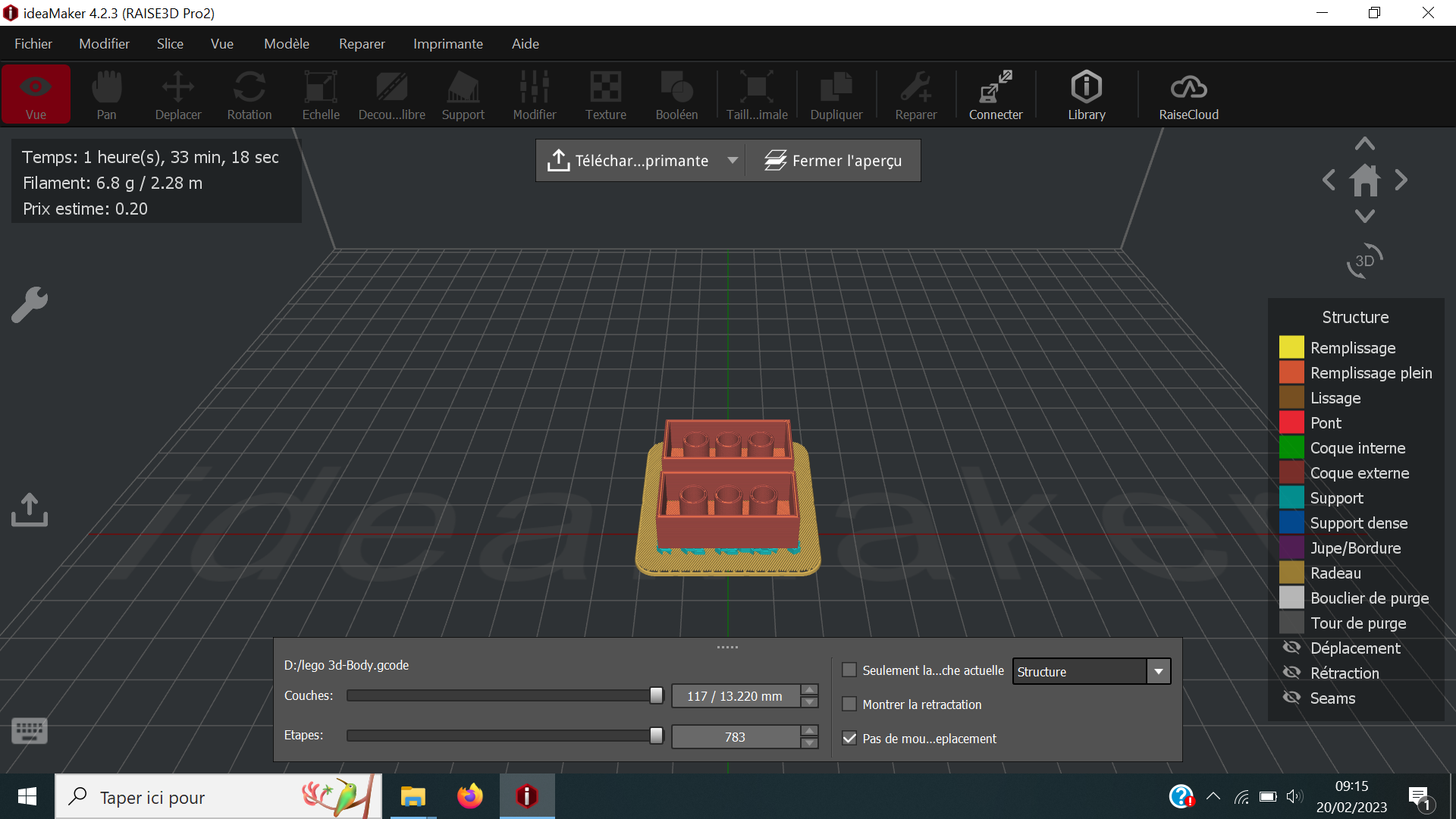This screenshot has width=1456, height=819.
Task: Click Fermer l'aperçu button
Action: [x=833, y=161]
